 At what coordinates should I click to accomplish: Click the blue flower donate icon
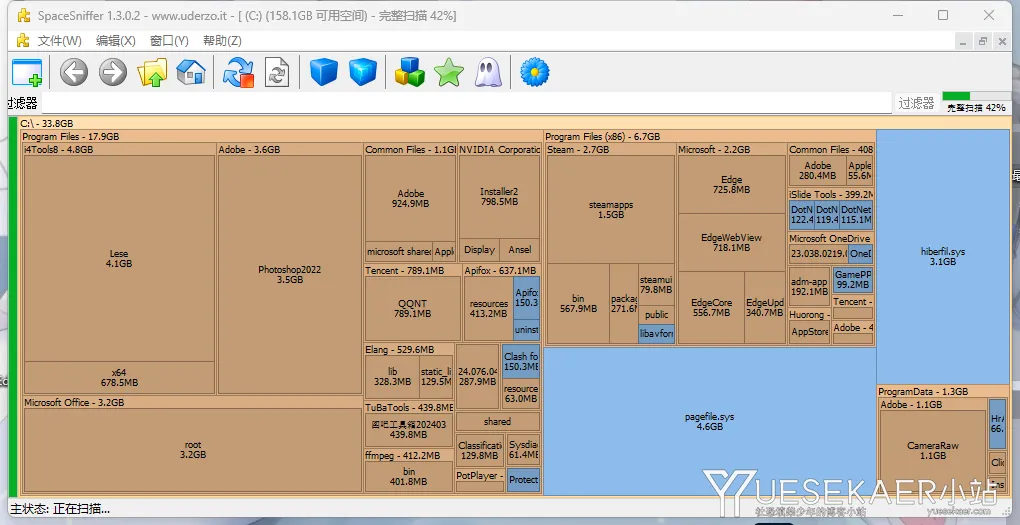pyautogui.click(x=535, y=72)
